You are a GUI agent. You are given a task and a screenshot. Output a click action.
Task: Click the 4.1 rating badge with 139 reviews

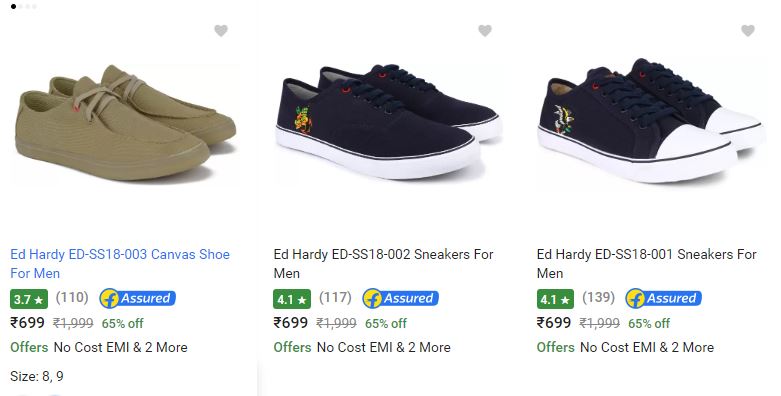point(555,299)
